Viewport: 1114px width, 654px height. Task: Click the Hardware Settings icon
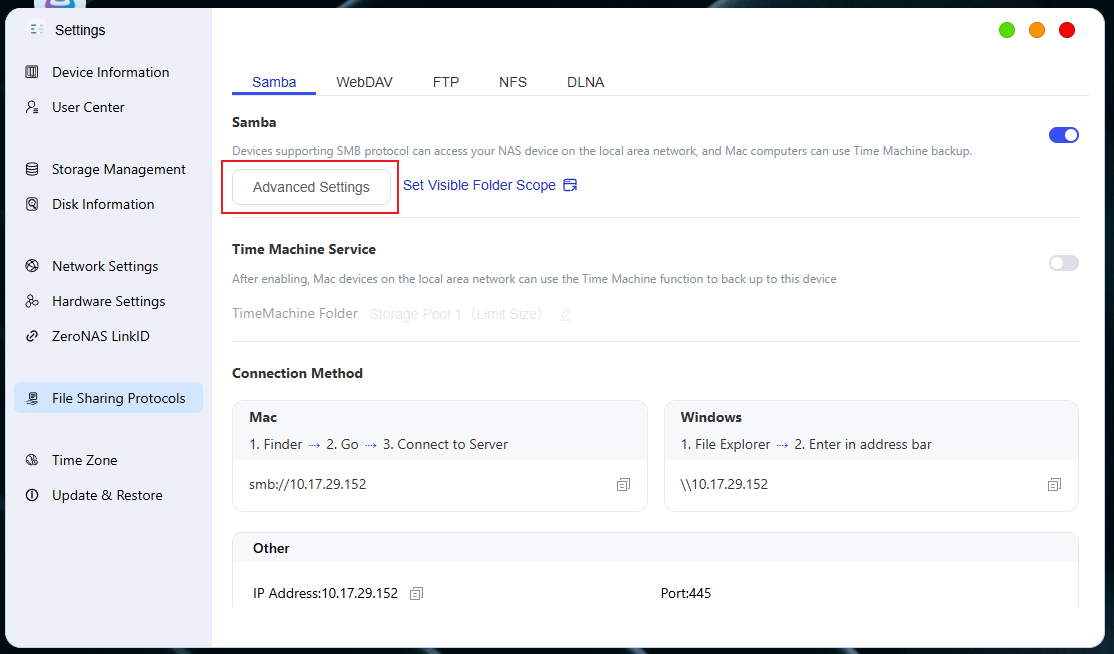32,301
